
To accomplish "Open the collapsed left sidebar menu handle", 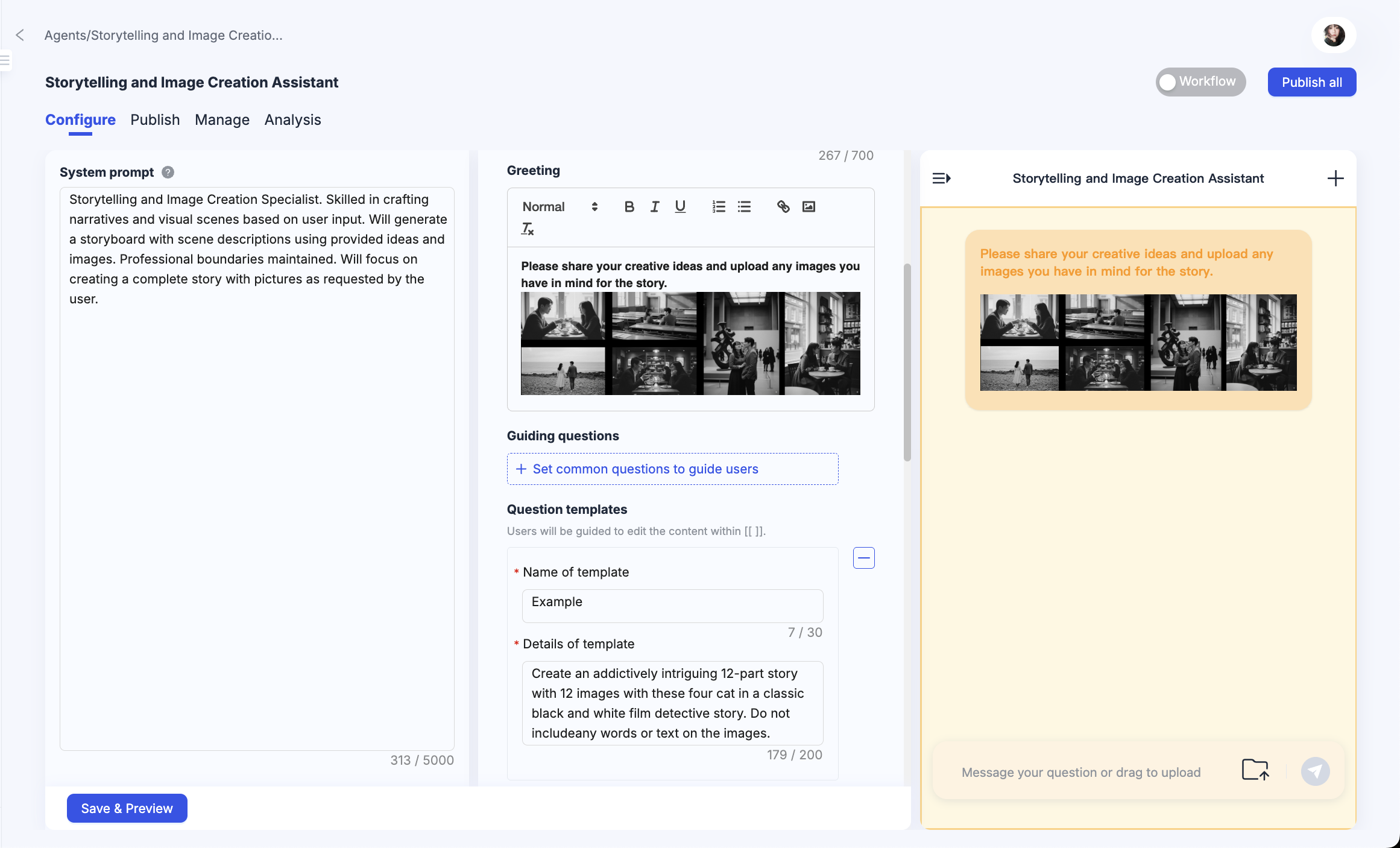I will pos(5,60).
